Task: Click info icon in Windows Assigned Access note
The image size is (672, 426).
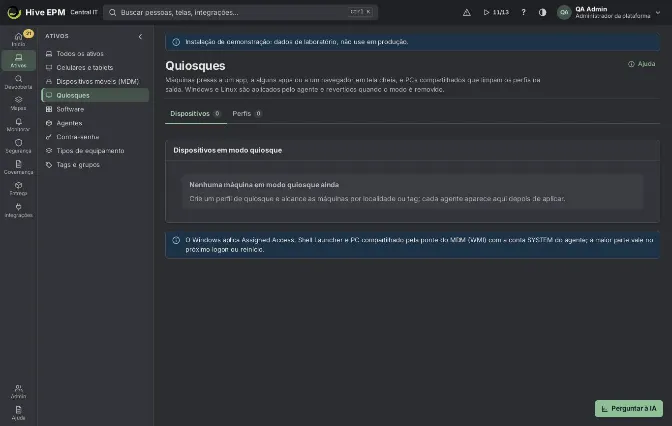Action: (176, 240)
